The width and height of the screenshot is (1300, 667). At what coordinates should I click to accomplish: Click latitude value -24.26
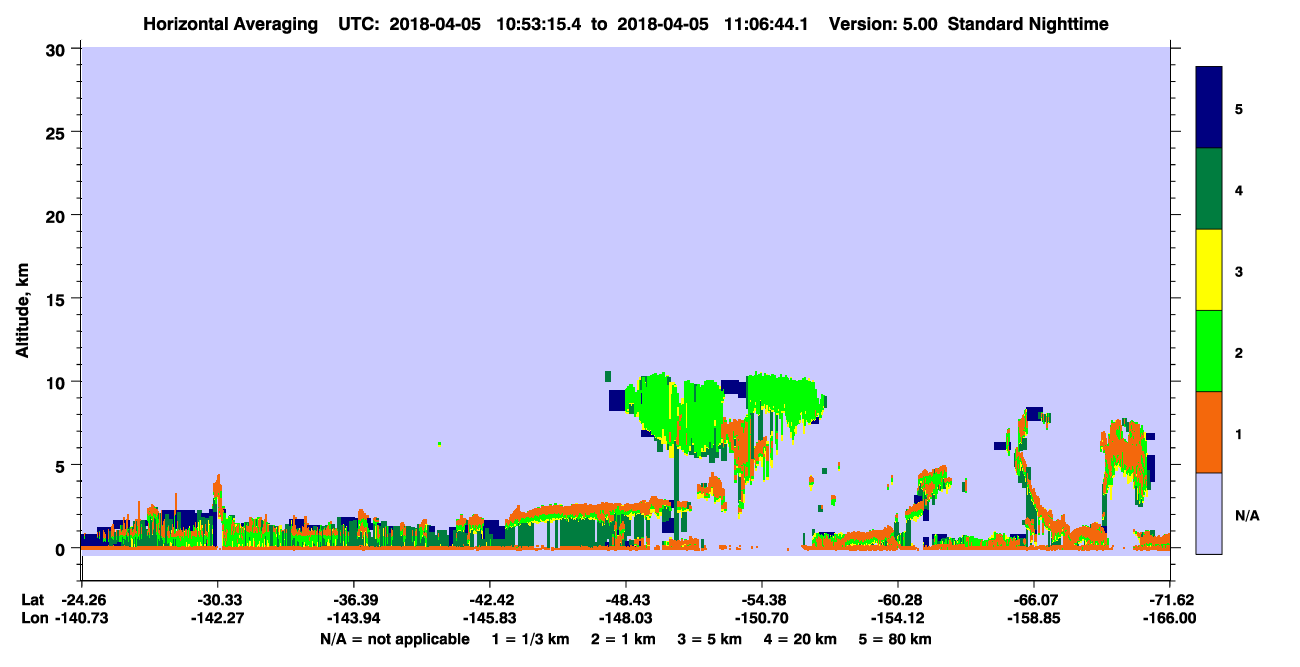pyautogui.click(x=81, y=600)
